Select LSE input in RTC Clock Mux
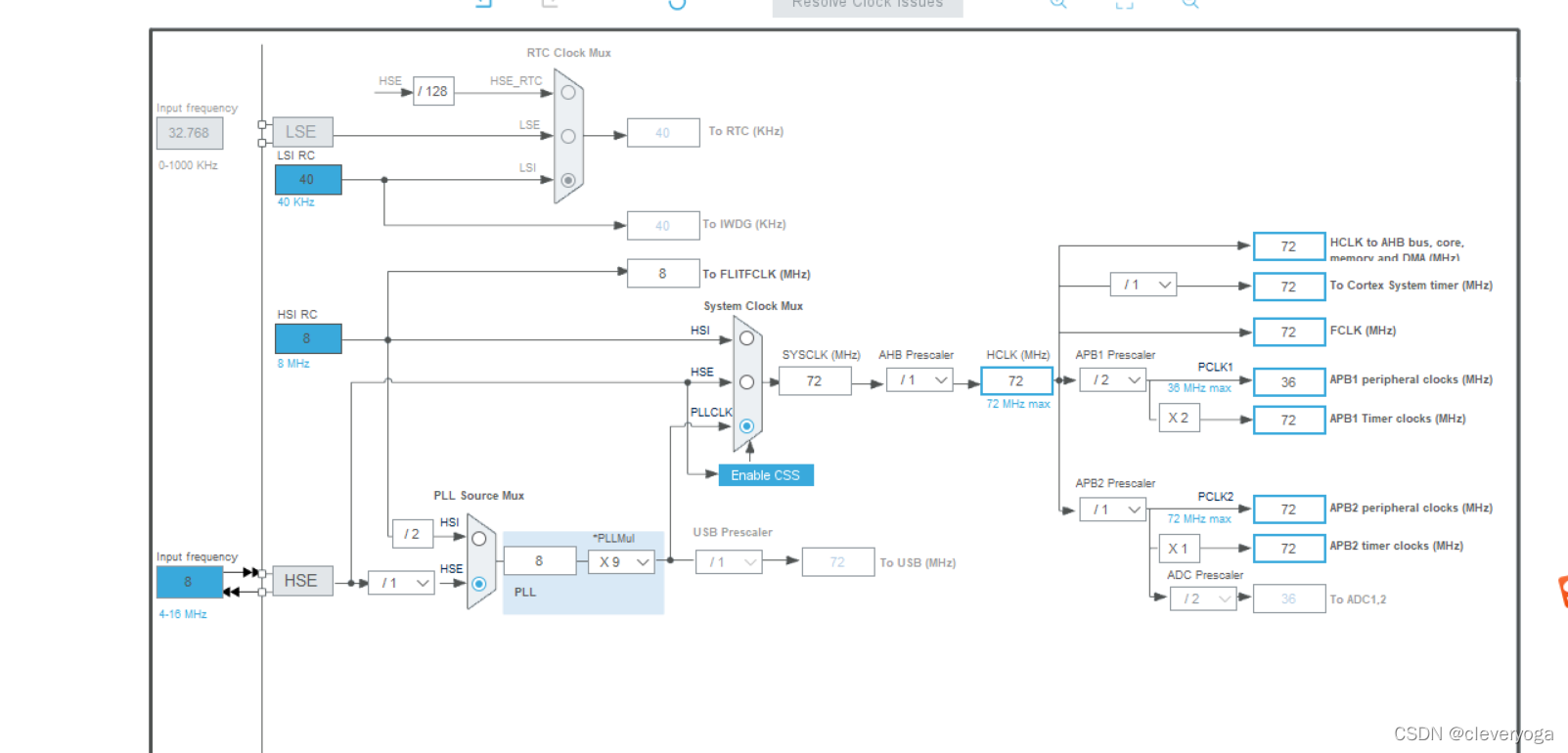1568x753 pixels. [567, 137]
